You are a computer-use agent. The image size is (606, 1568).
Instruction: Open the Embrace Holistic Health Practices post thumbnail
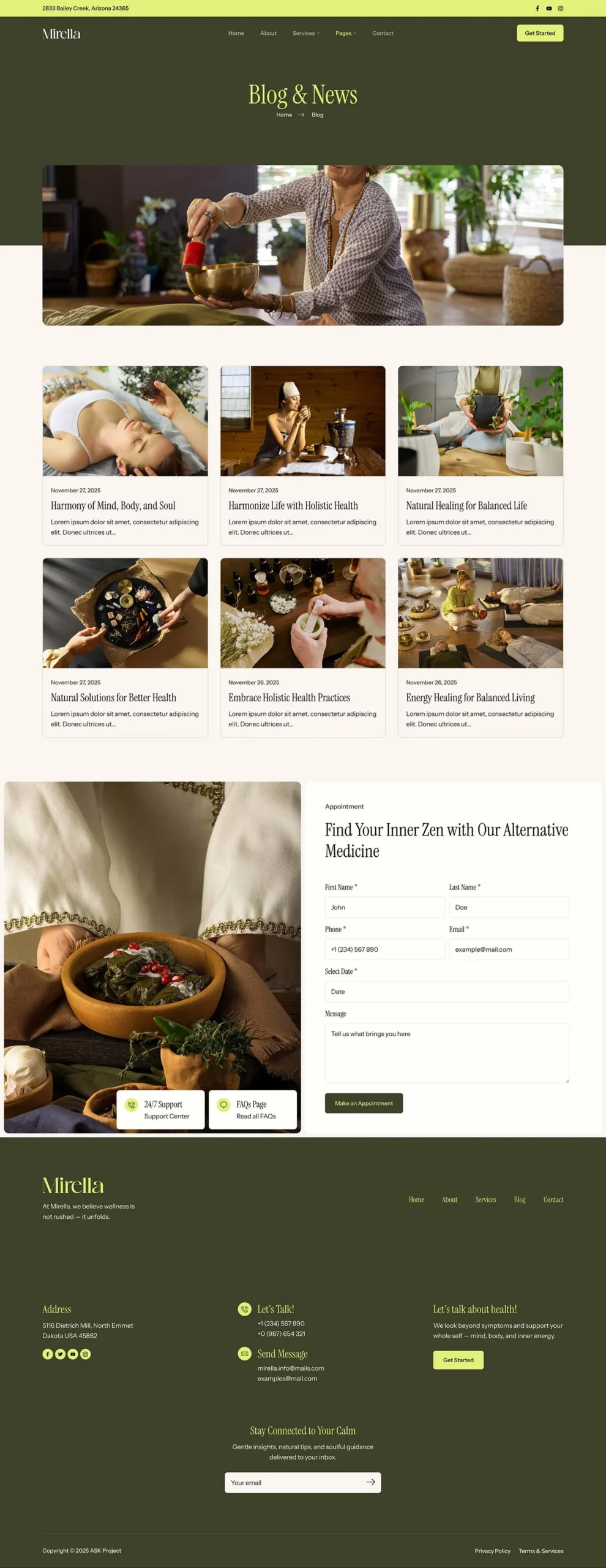click(303, 612)
